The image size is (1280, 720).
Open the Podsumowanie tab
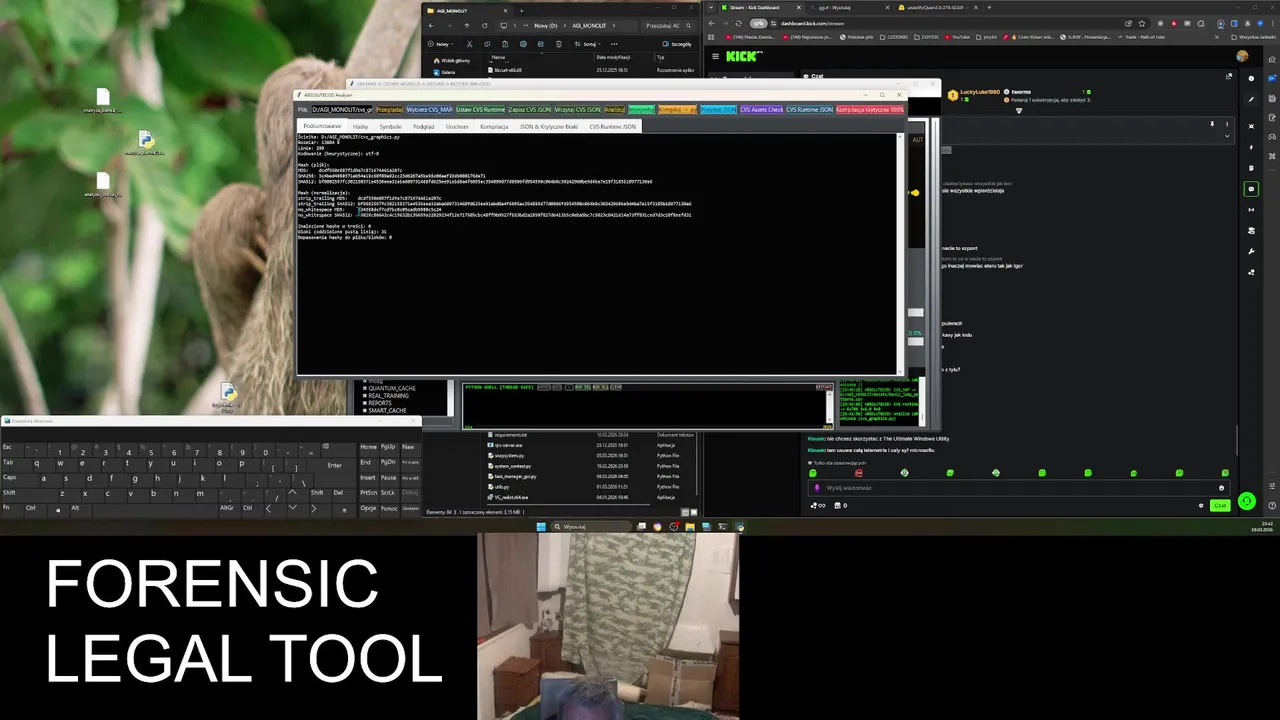coord(322,126)
